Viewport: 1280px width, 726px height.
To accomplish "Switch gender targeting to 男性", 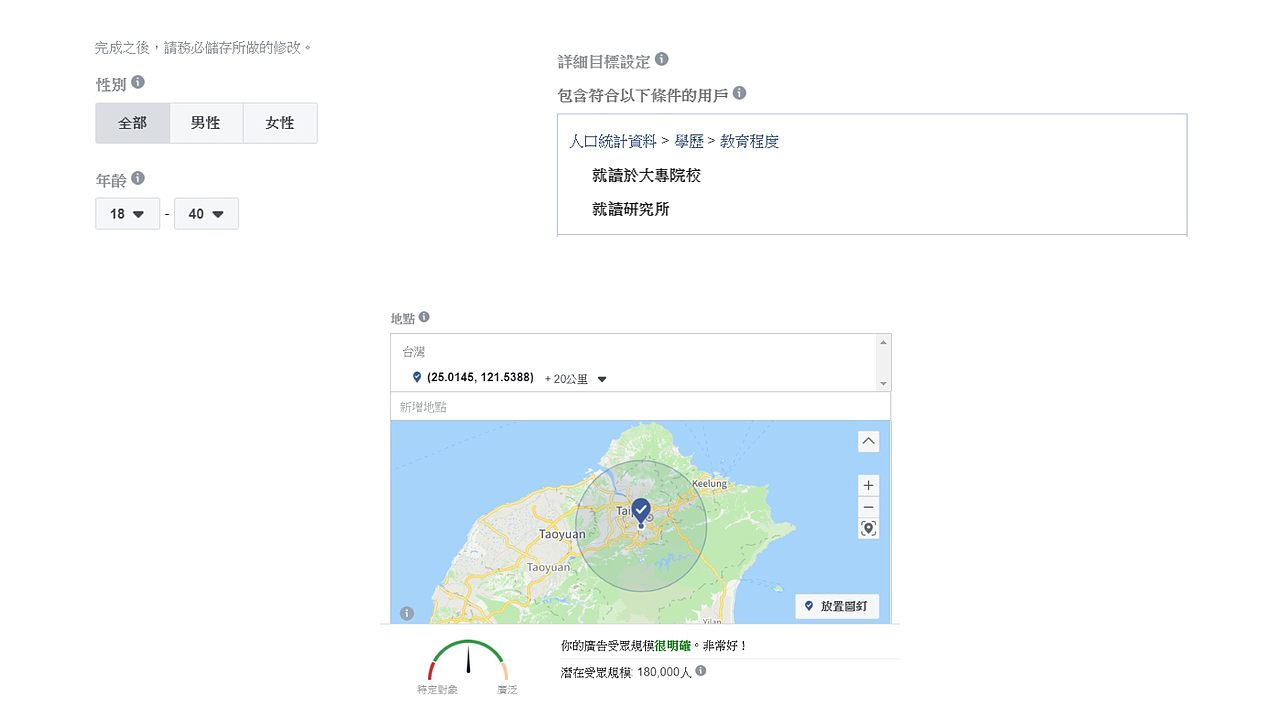I will (x=206, y=122).
